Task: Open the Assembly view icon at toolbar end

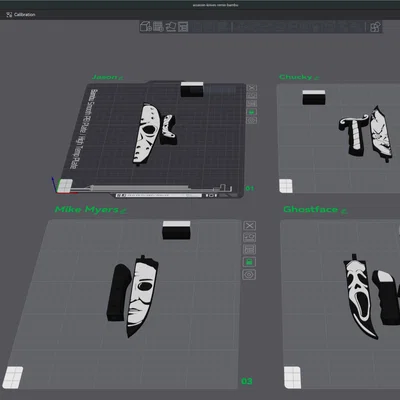Action: pos(375,26)
